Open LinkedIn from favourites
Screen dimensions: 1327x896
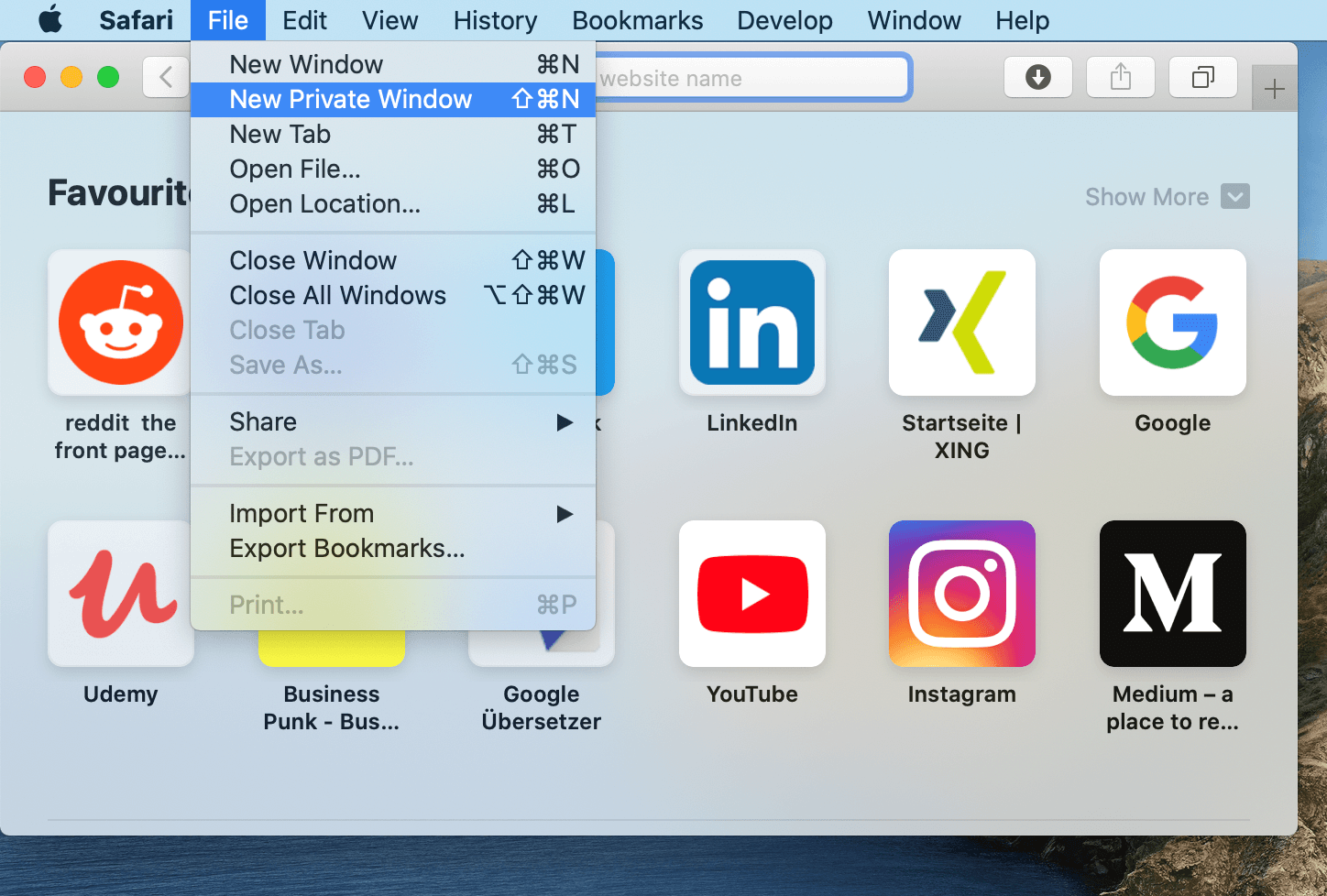point(751,322)
